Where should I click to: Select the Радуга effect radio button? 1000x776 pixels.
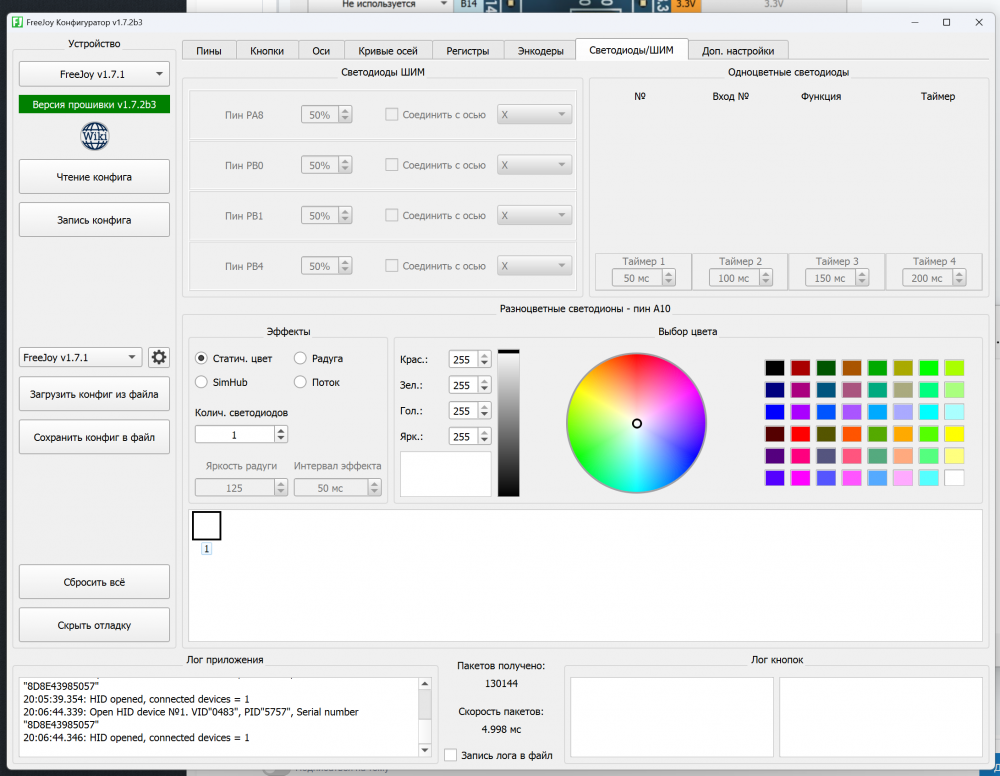click(301, 358)
